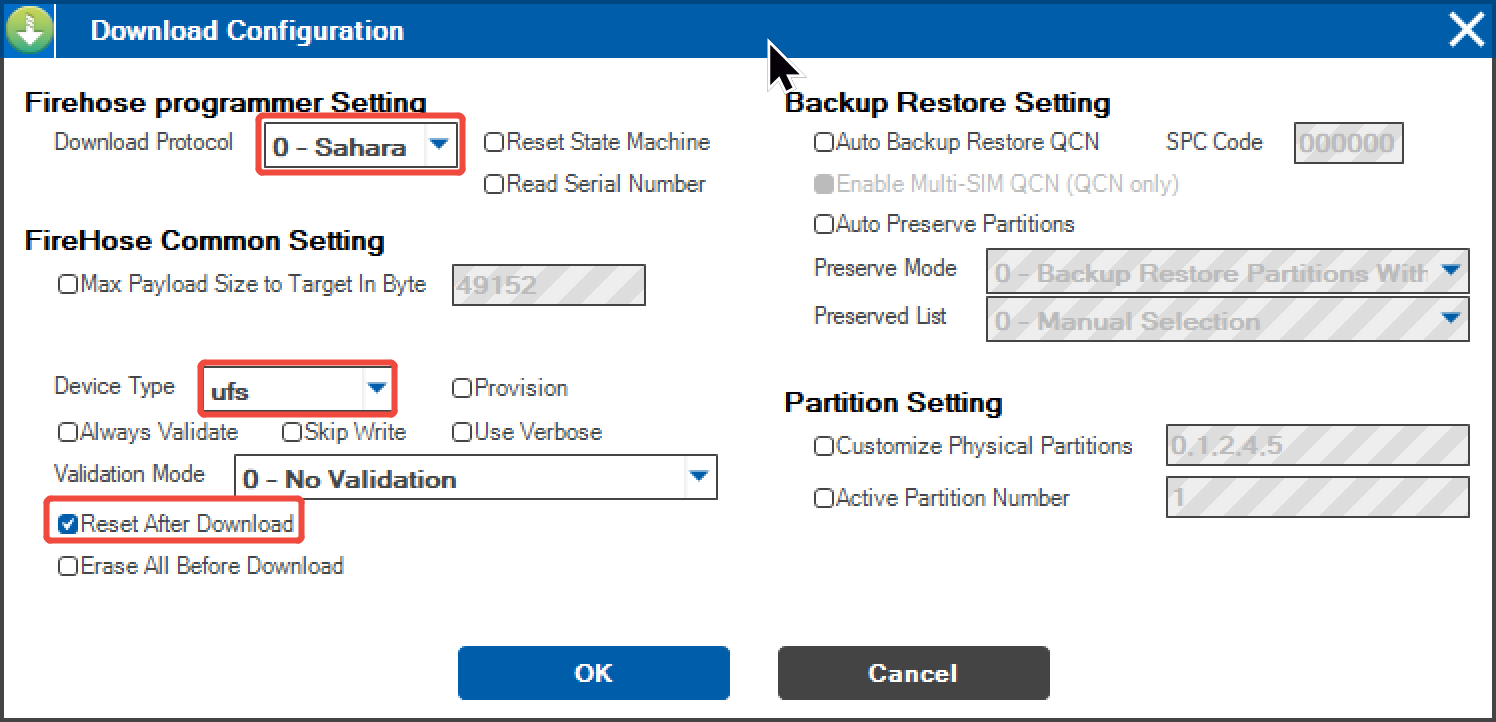Toggle Active Partition Number checkbox
This screenshot has height=722, width=1496.
(824, 499)
